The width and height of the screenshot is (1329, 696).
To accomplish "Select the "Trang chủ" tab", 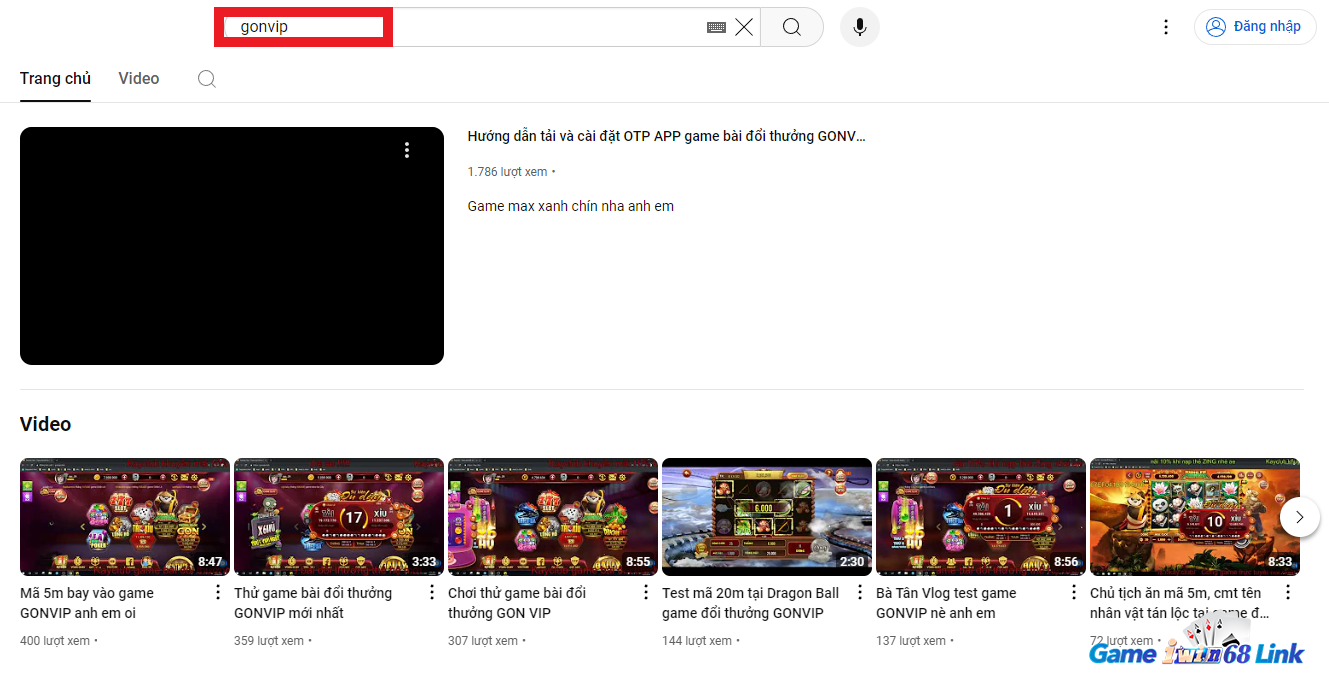I will (x=55, y=78).
